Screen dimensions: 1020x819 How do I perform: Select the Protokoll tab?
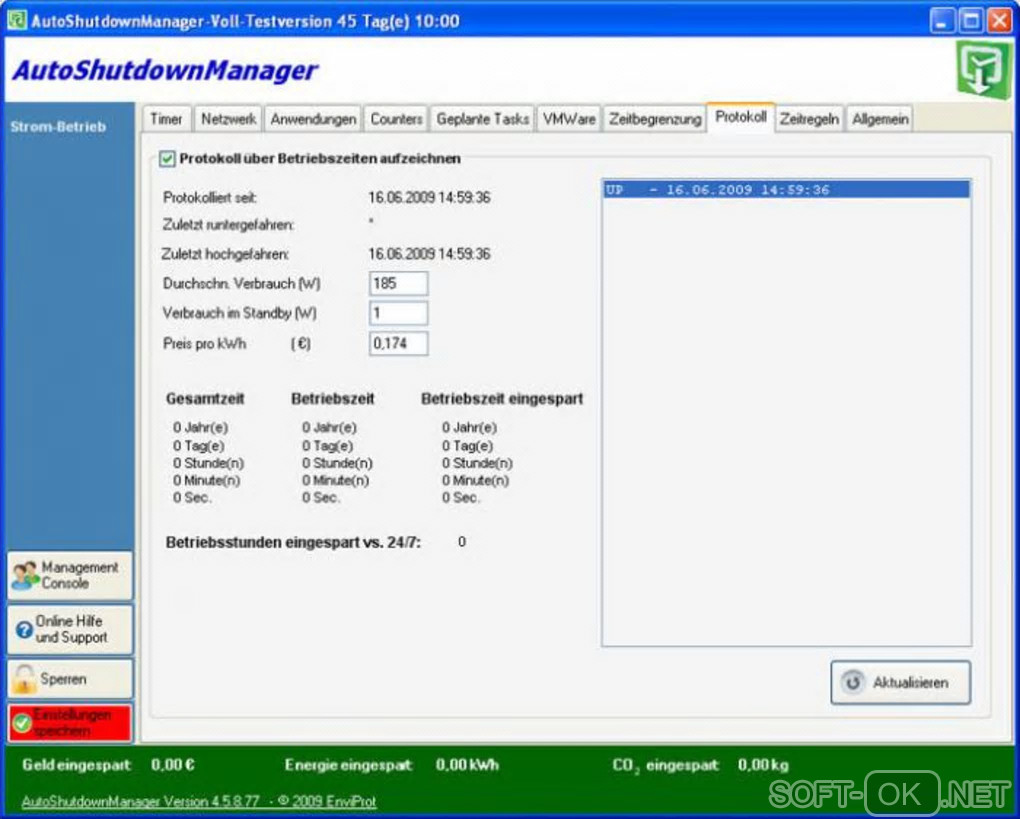pyautogui.click(x=740, y=117)
